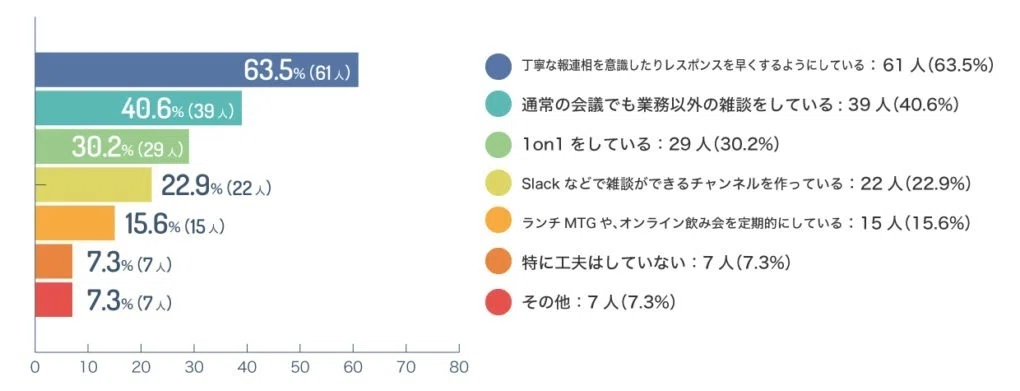Click the その他：7人 legend text

[x=598, y=302]
